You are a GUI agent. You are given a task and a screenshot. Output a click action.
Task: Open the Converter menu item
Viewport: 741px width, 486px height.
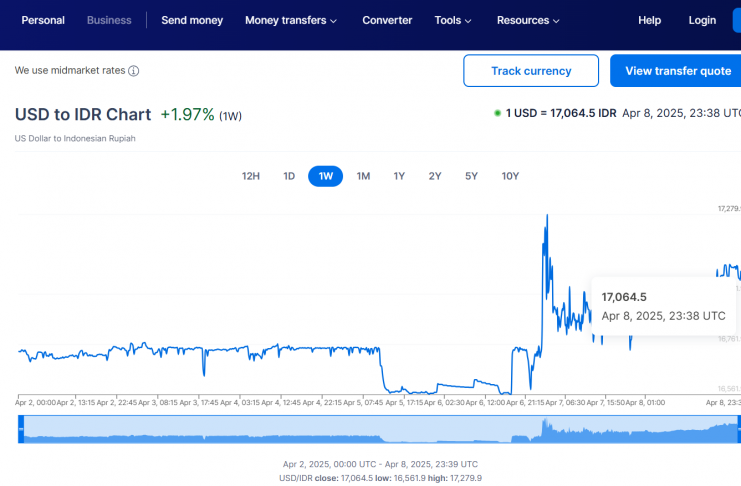coord(387,20)
